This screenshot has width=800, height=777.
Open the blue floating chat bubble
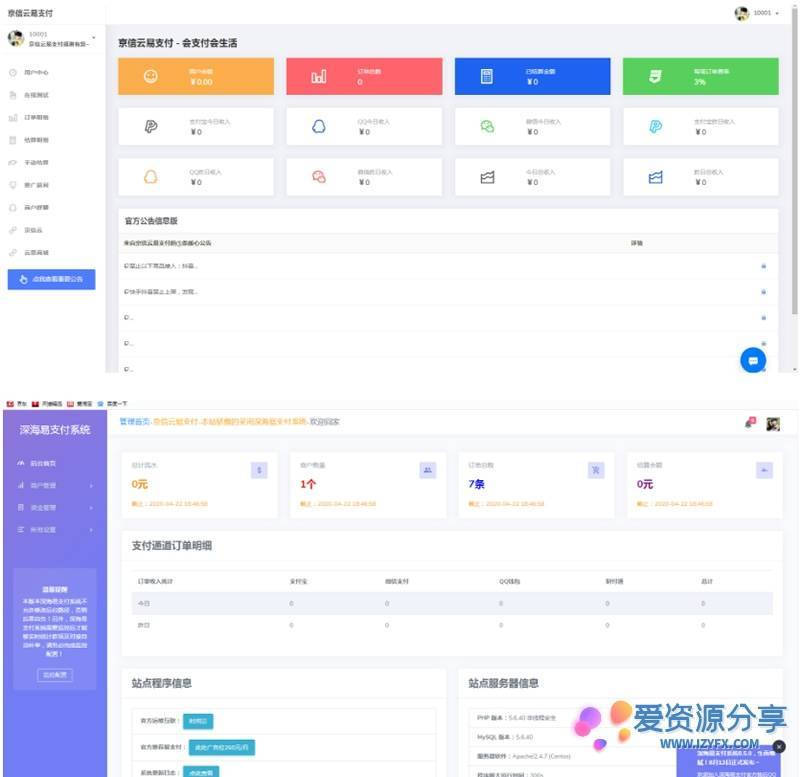[753, 360]
